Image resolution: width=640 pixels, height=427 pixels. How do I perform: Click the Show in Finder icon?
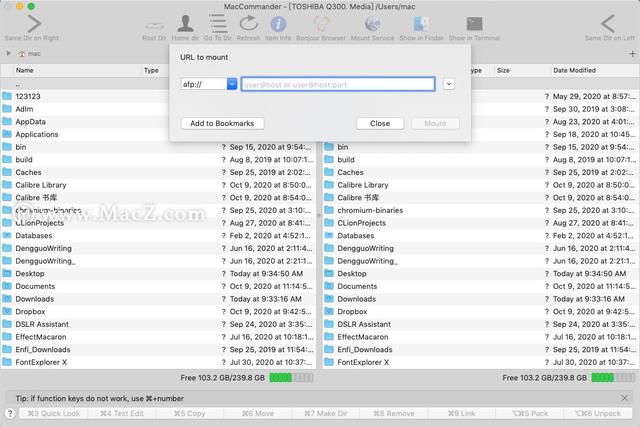(421, 24)
